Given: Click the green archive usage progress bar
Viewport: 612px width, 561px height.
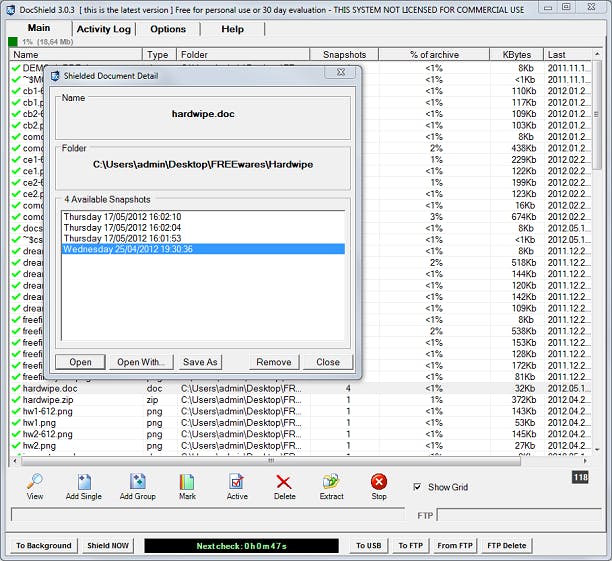Looking at the screenshot, I should [x=13, y=41].
